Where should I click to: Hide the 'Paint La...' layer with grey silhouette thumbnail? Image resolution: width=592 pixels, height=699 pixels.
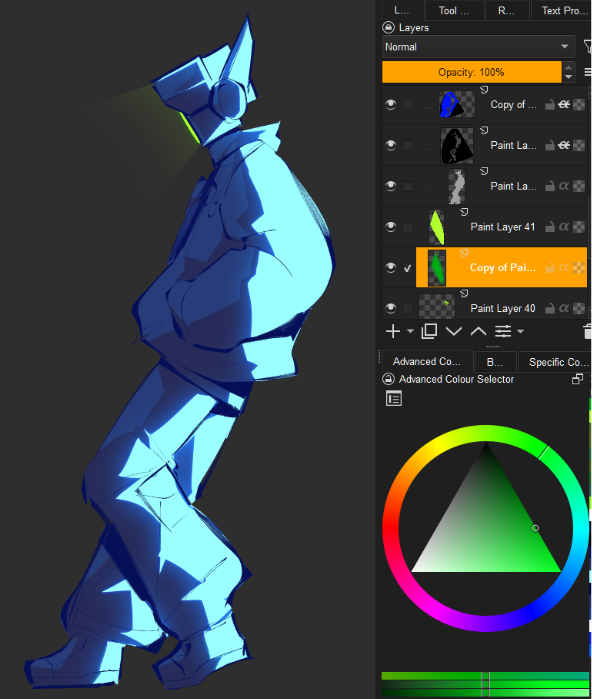pyautogui.click(x=391, y=186)
